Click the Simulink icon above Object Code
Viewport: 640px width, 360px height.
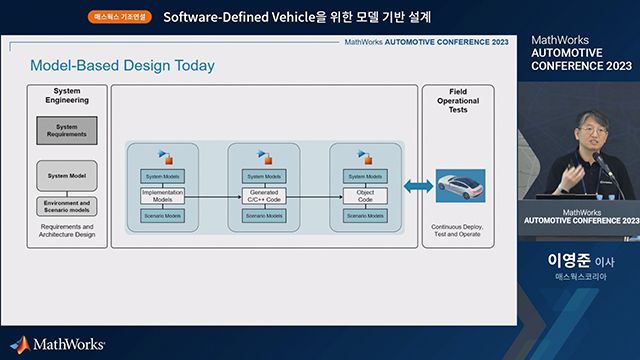coord(365,157)
